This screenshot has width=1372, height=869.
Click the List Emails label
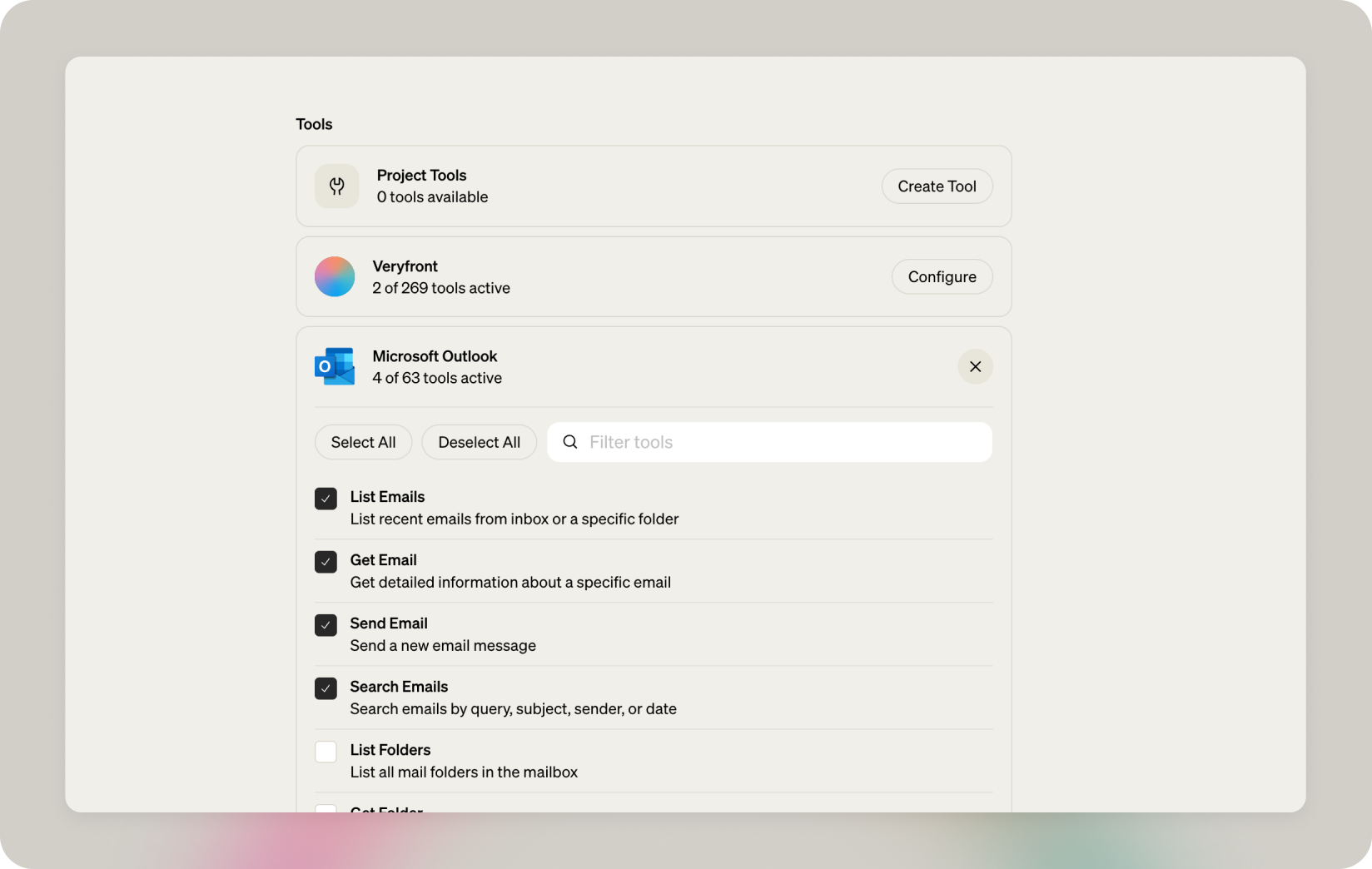[x=387, y=497]
